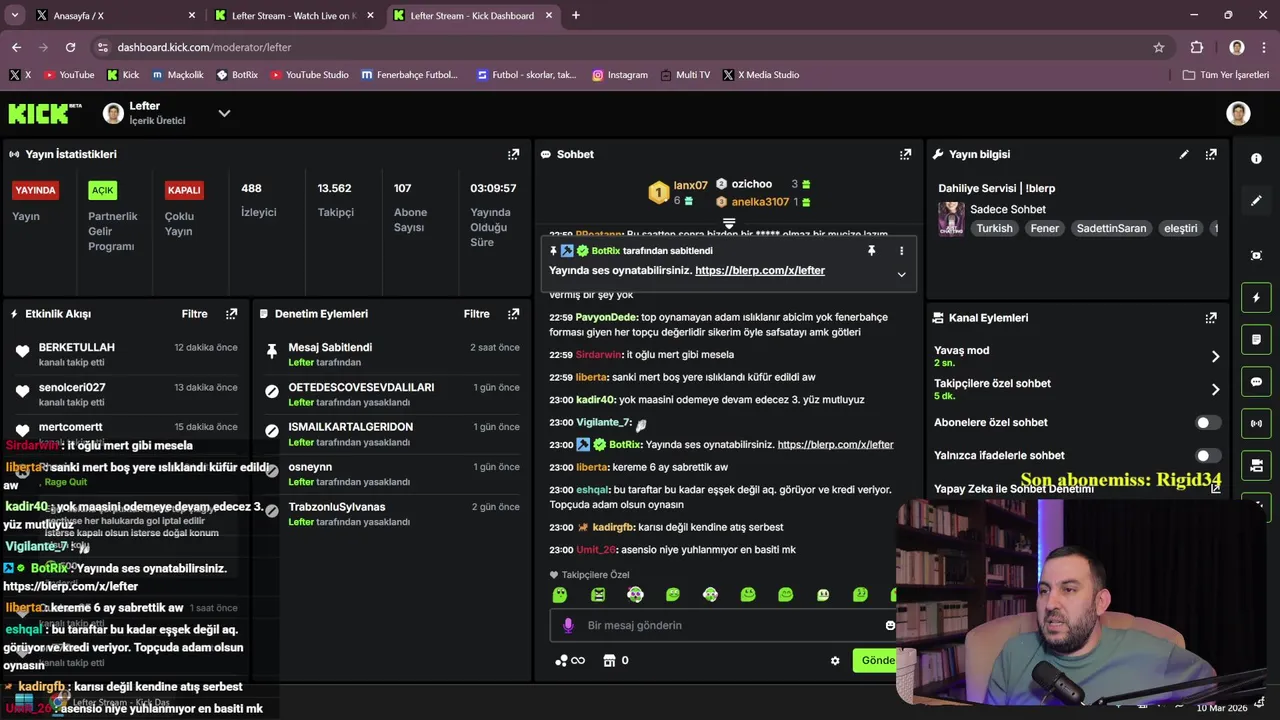The height and width of the screenshot is (720, 1280).
Task: Click the SadettinSaran tag
Action: [x=1111, y=229]
